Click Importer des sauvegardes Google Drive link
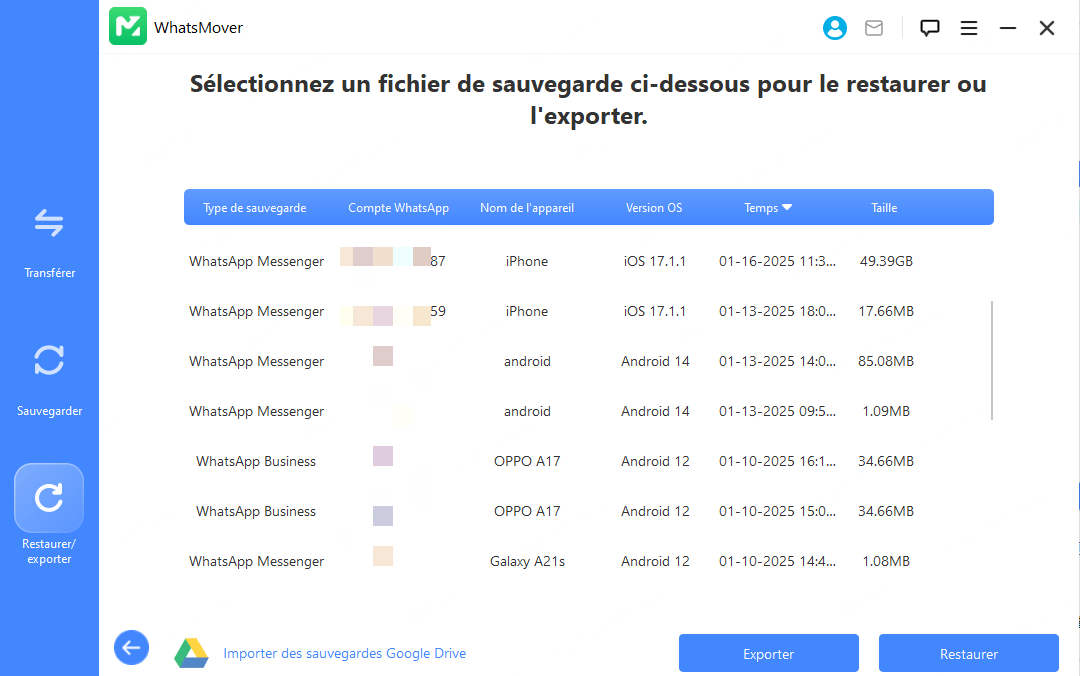1080x676 pixels. pyautogui.click(x=344, y=653)
